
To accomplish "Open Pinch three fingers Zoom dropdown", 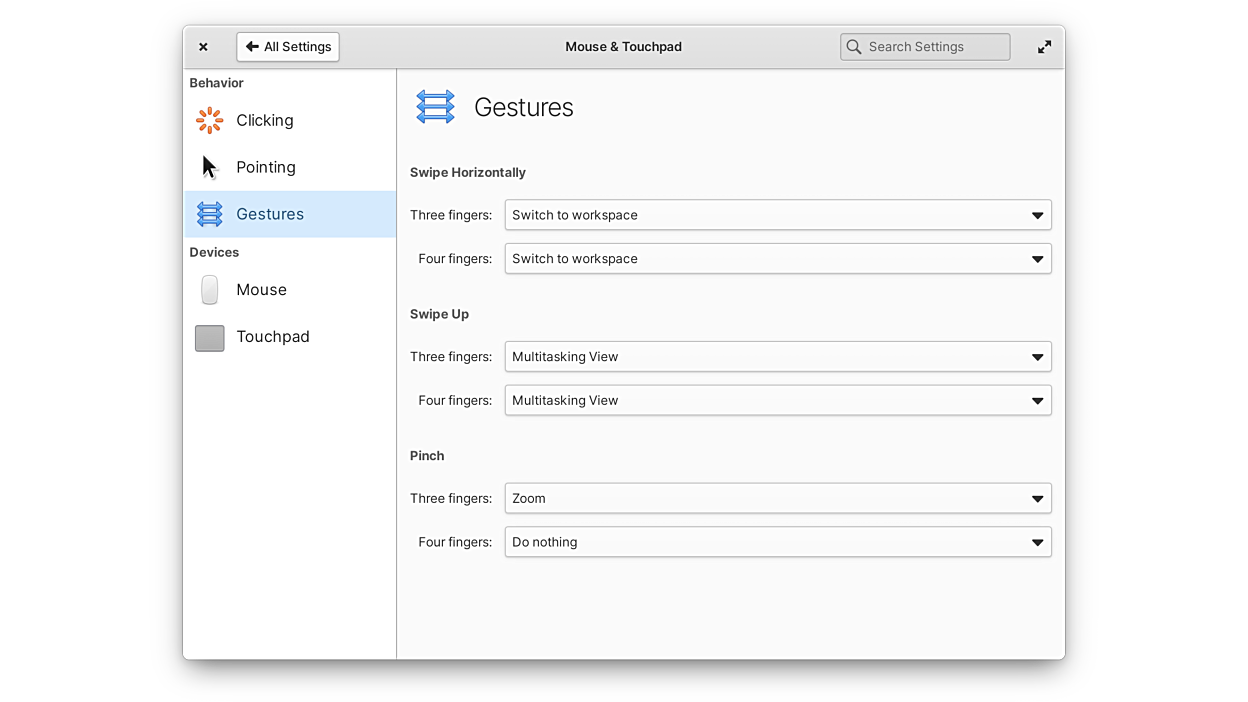I will coord(777,499).
